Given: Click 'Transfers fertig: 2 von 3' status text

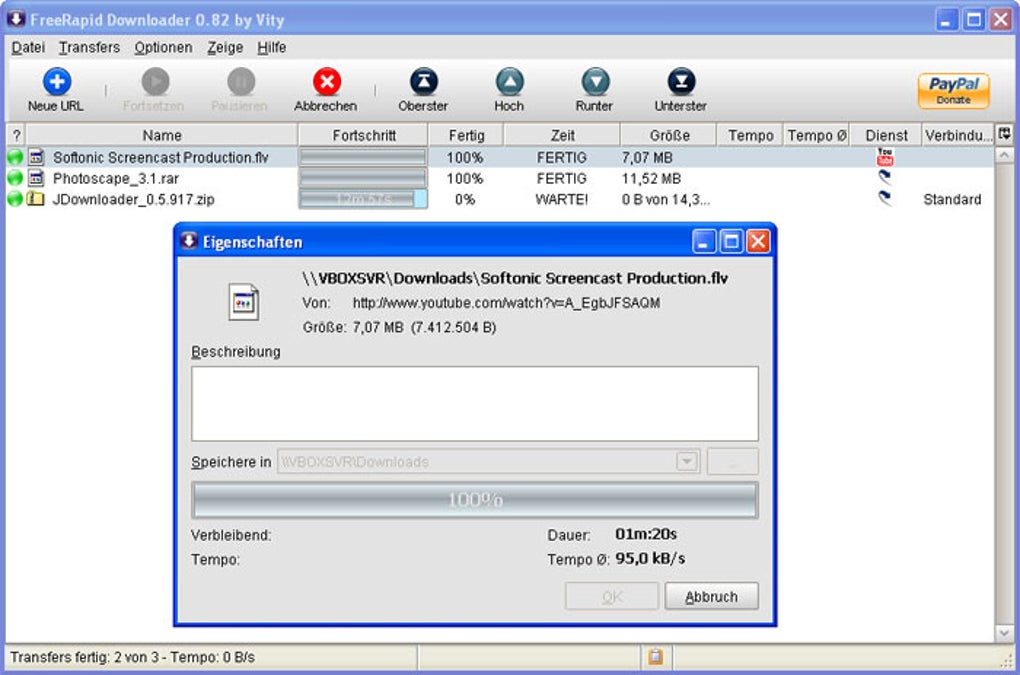Looking at the screenshot, I should [84, 657].
